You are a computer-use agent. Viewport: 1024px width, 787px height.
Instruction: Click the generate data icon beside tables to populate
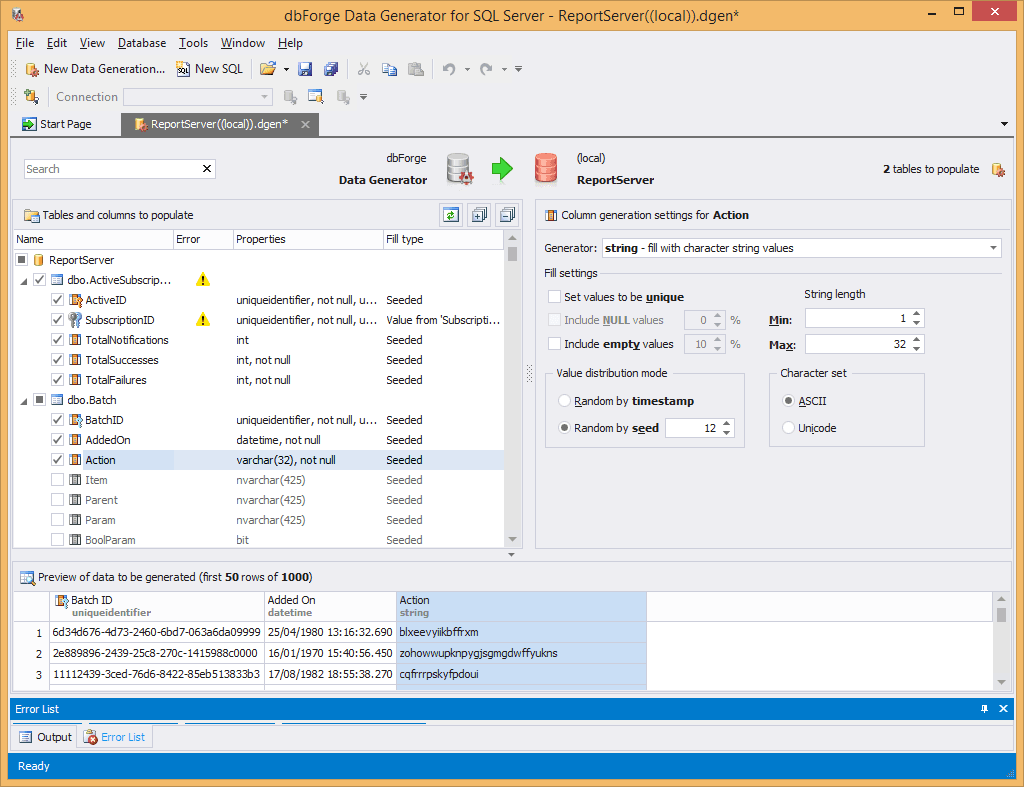[998, 170]
